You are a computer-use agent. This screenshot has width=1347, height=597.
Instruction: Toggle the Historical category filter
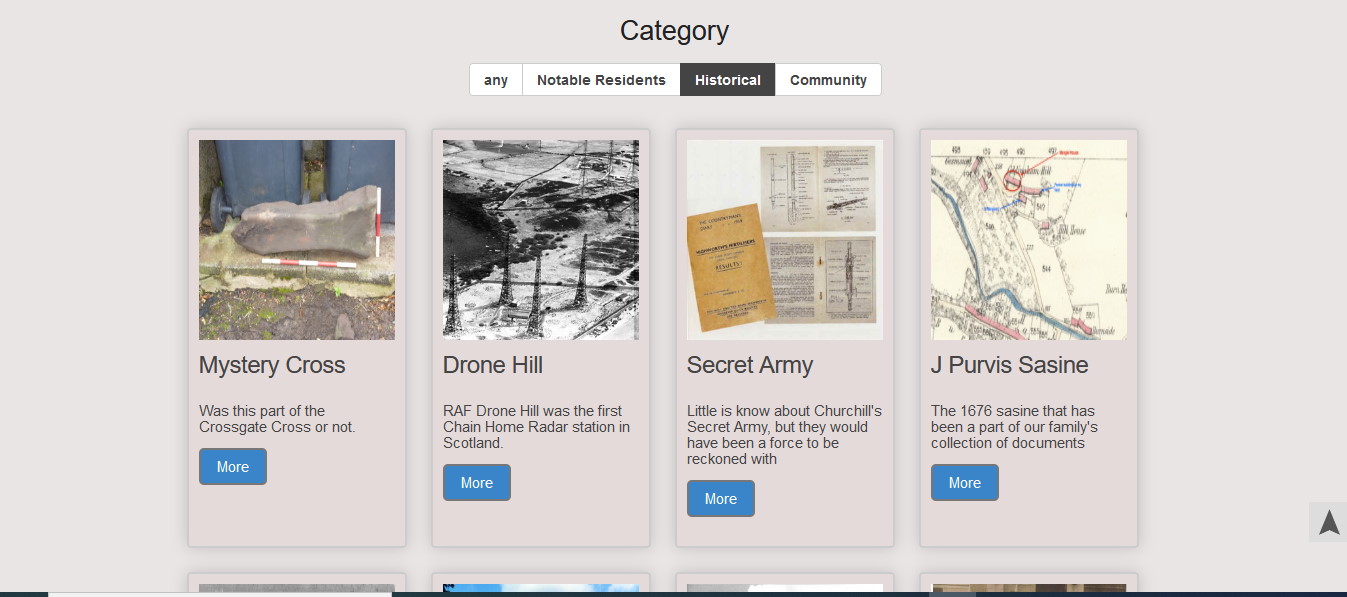point(727,80)
